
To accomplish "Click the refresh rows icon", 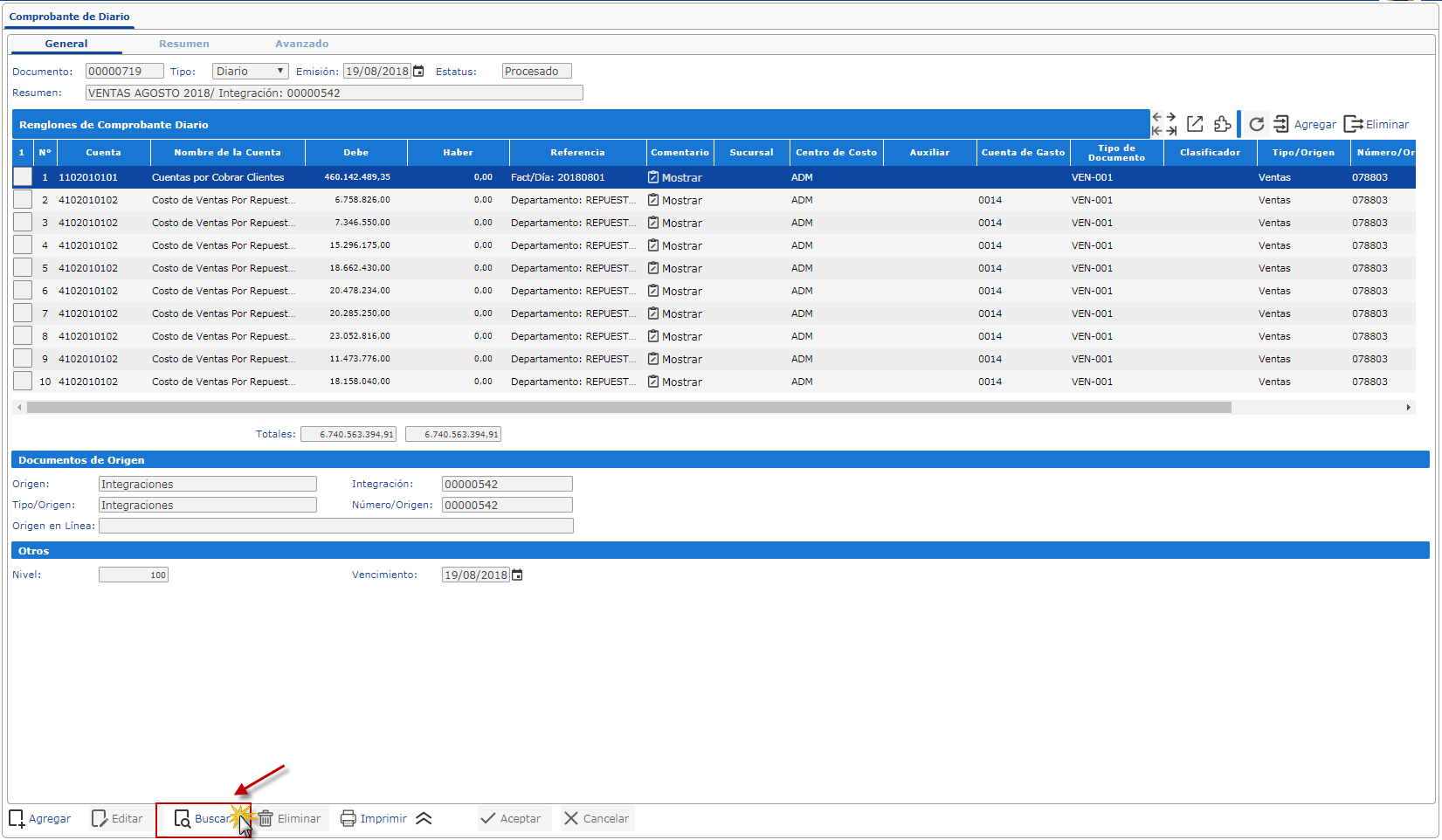I will [1256, 124].
